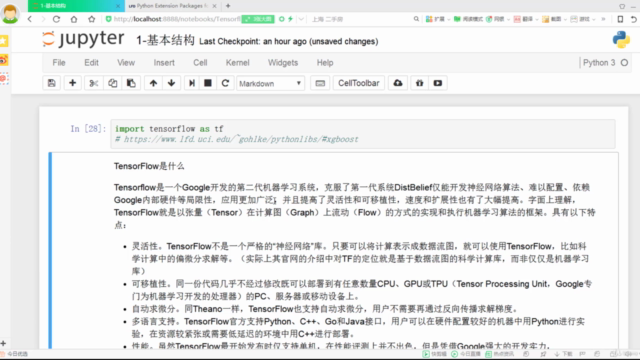640x360 pixels.
Task: Copy selected cells toolbar icon
Action: [x=112, y=83]
